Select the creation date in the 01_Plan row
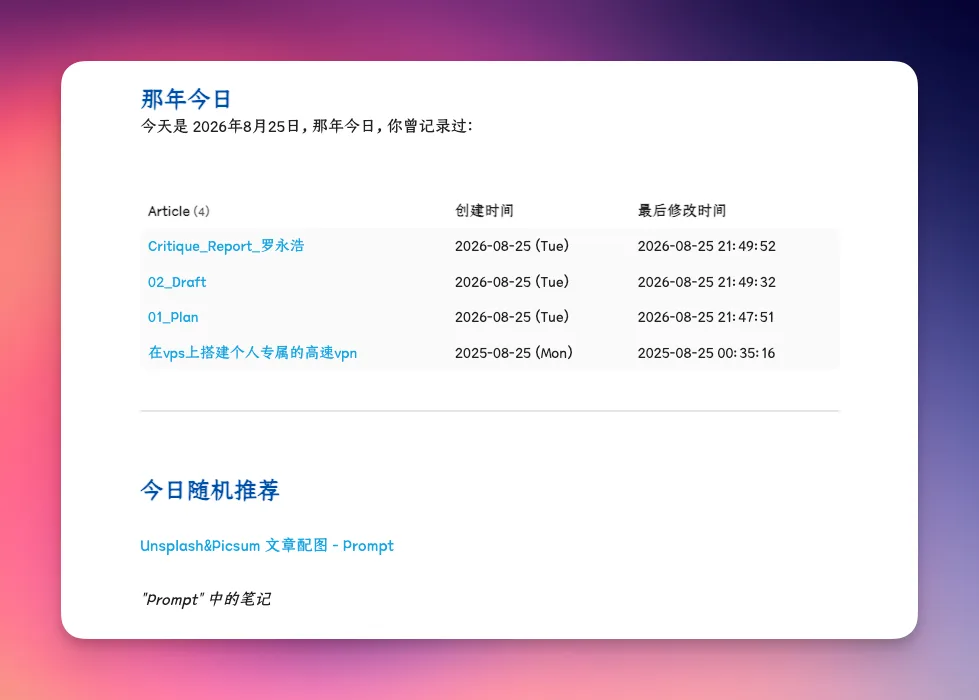 point(511,317)
